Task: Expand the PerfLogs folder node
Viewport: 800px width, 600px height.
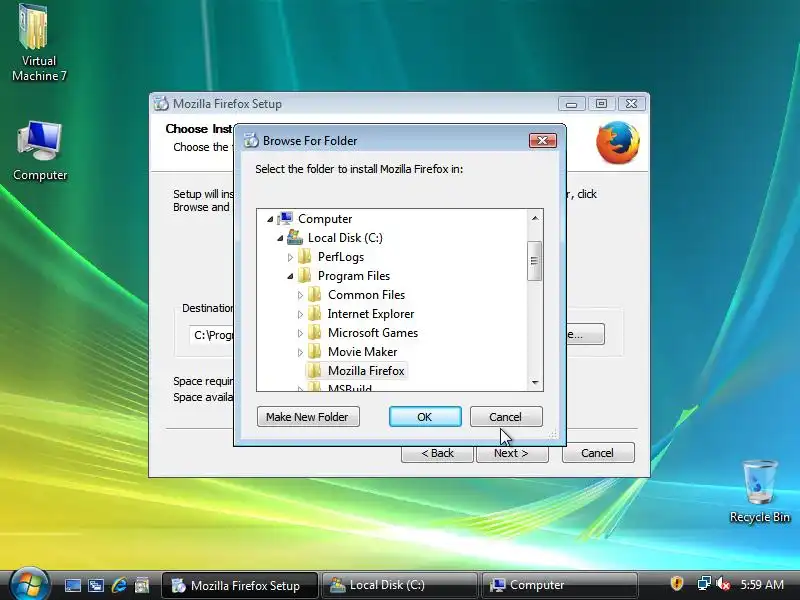Action: point(290,257)
